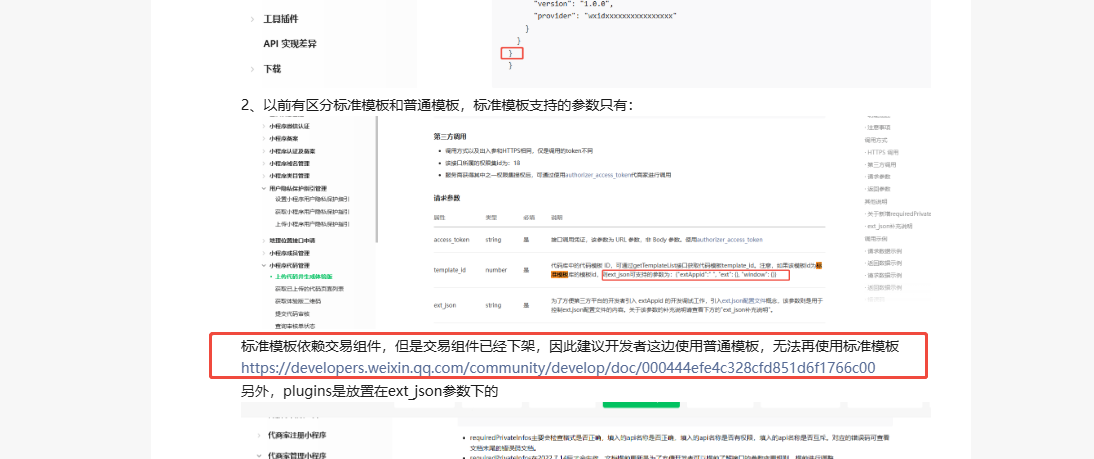The height and width of the screenshot is (459, 1094).
Task: Click the sentence about plugins in ext_json
Action: (x=370, y=391)
